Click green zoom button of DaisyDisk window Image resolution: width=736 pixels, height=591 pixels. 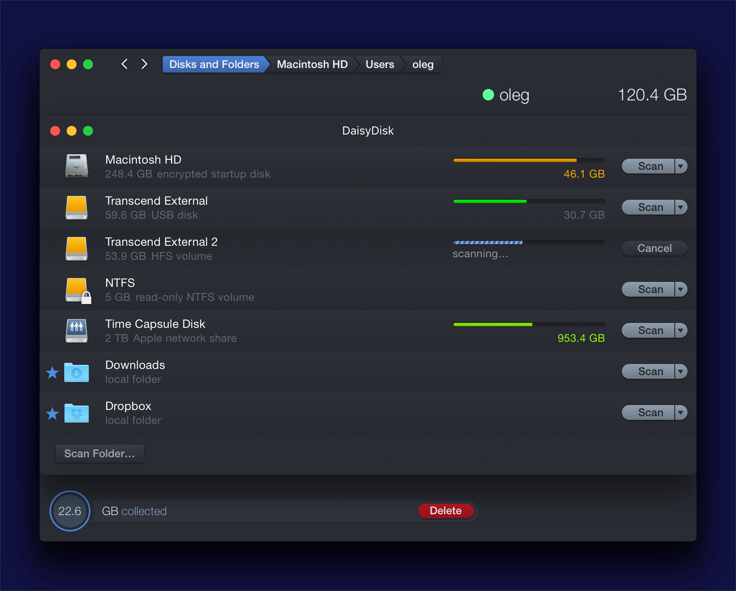click(88, 131)
